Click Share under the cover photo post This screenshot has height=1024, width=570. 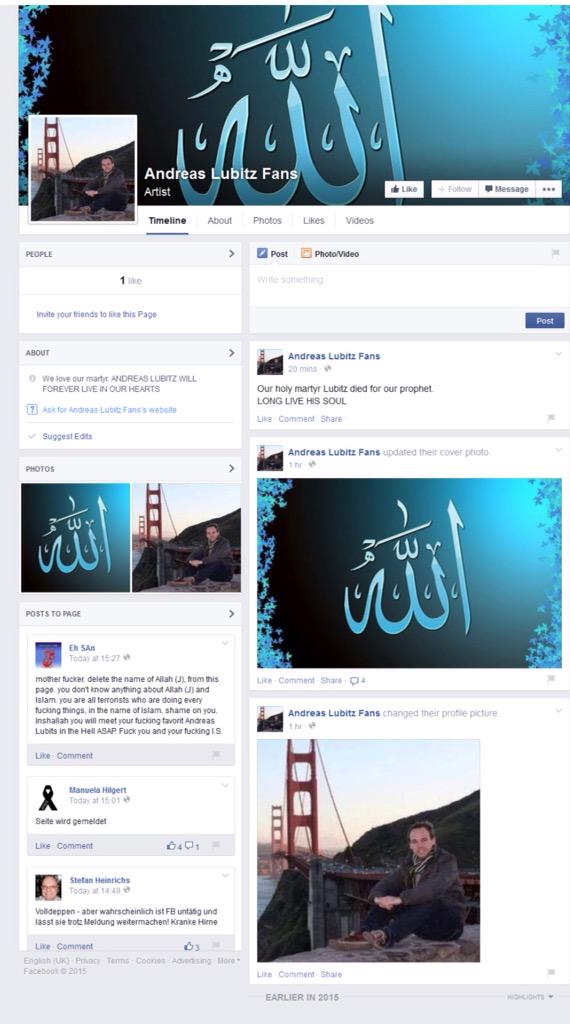pos(331,680)
